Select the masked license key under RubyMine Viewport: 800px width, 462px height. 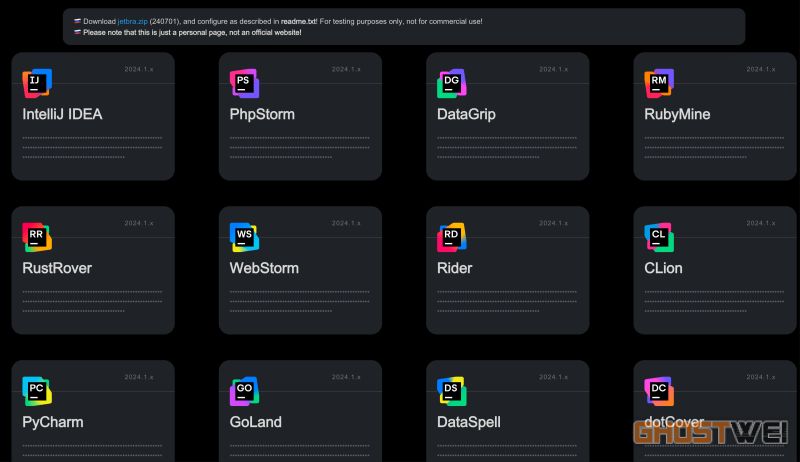click(x=714, y=147)
